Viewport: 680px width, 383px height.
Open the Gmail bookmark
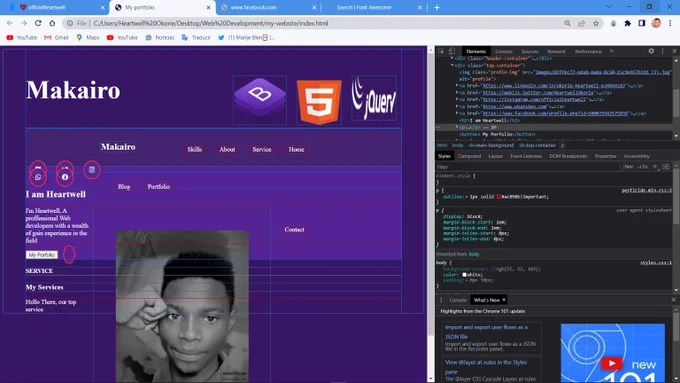point(56,38)
